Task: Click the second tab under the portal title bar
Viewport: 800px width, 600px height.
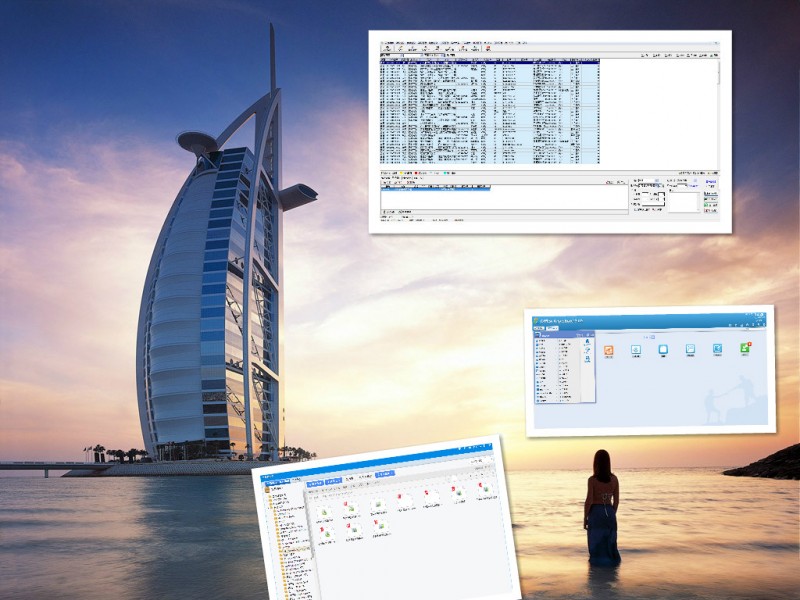Action: click(x=552, y=329)
